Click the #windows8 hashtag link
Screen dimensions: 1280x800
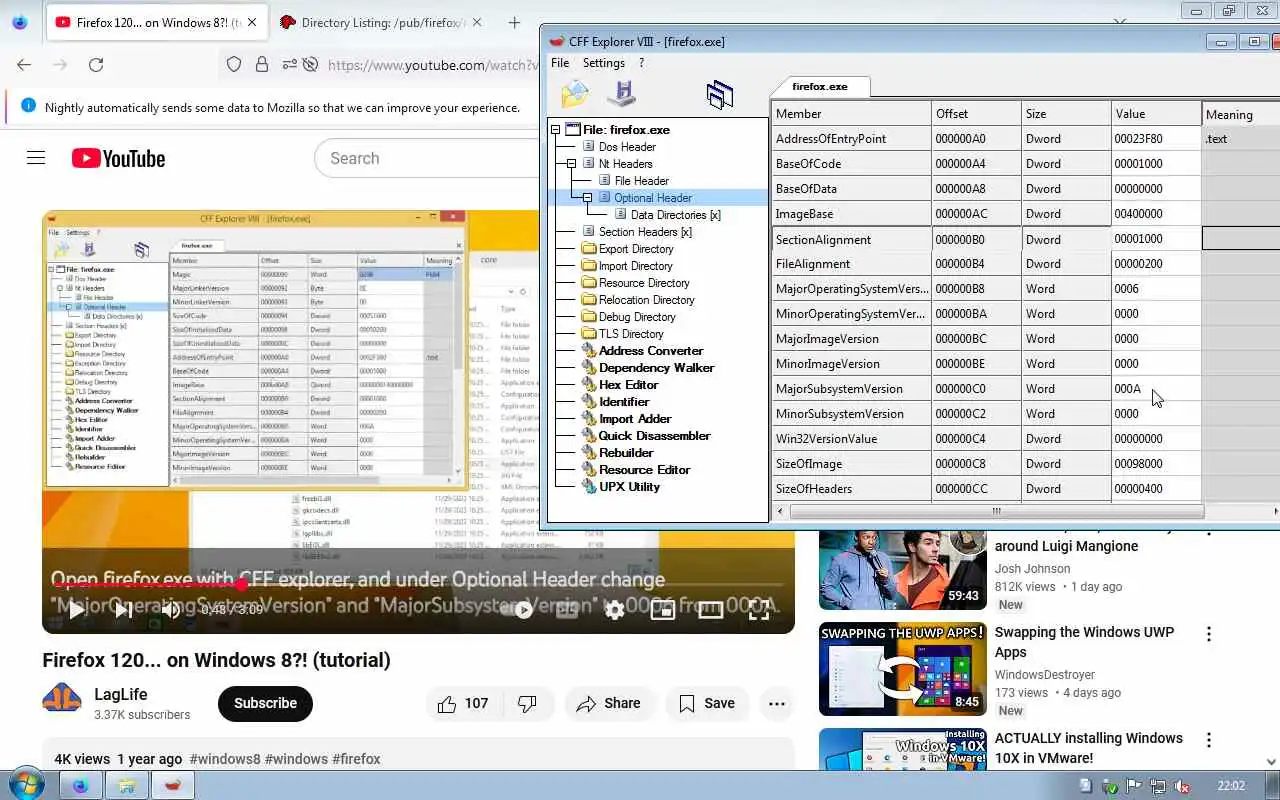tap(225, 759)
